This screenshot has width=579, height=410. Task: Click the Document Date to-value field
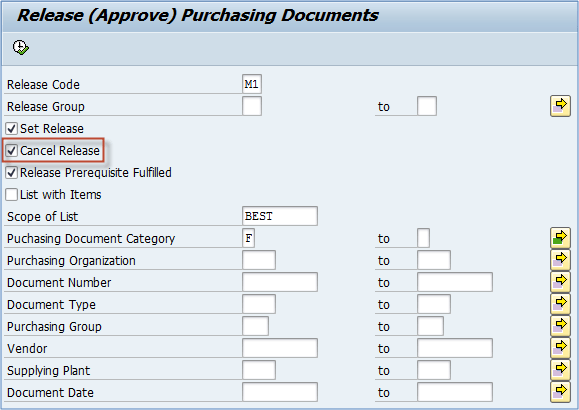click(x=455, y=392)
